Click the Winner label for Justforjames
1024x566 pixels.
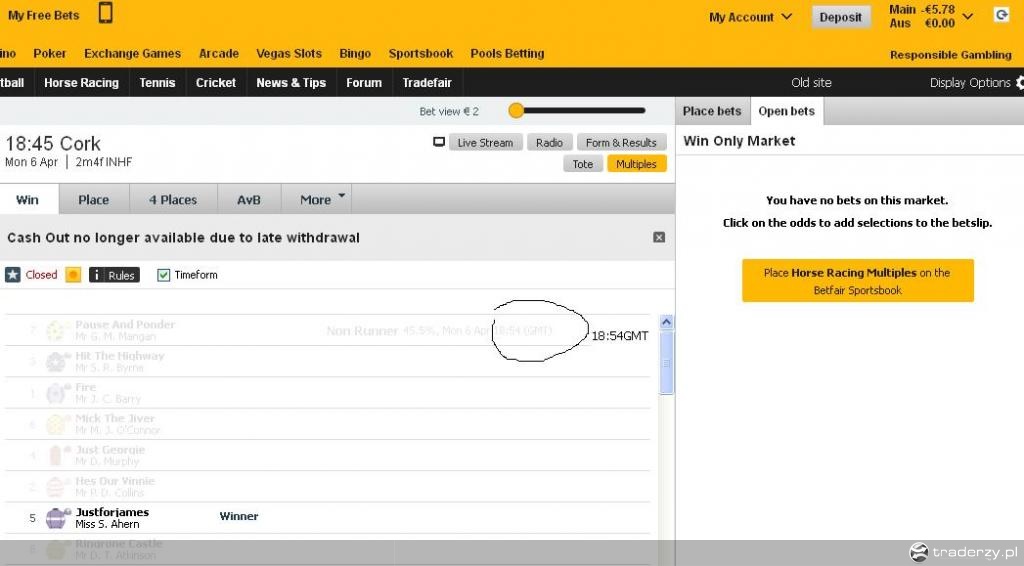(x=239, y=516)
